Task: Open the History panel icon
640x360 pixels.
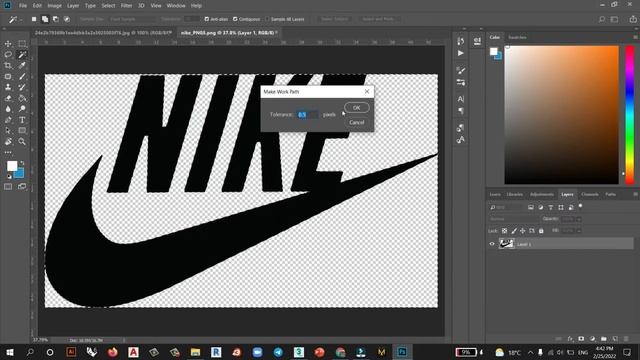Action: coord(461,41)
